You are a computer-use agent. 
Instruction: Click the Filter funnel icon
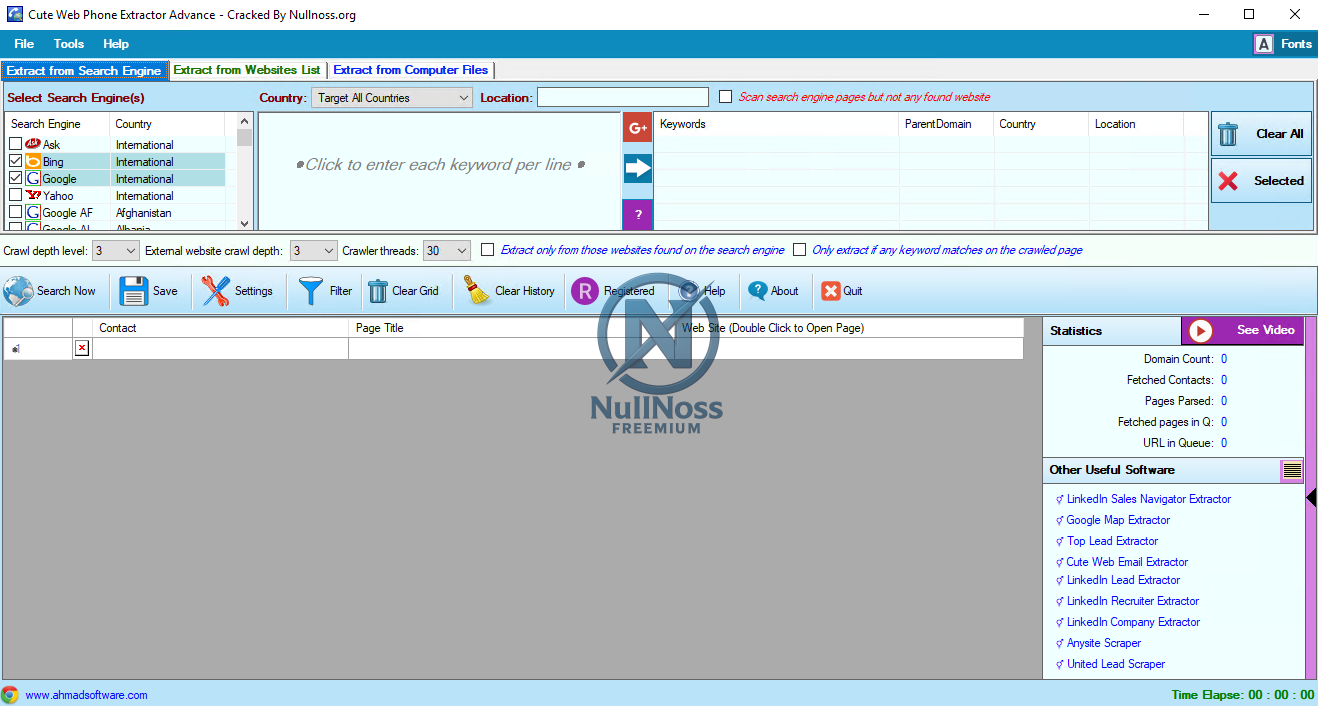[311, 291]
